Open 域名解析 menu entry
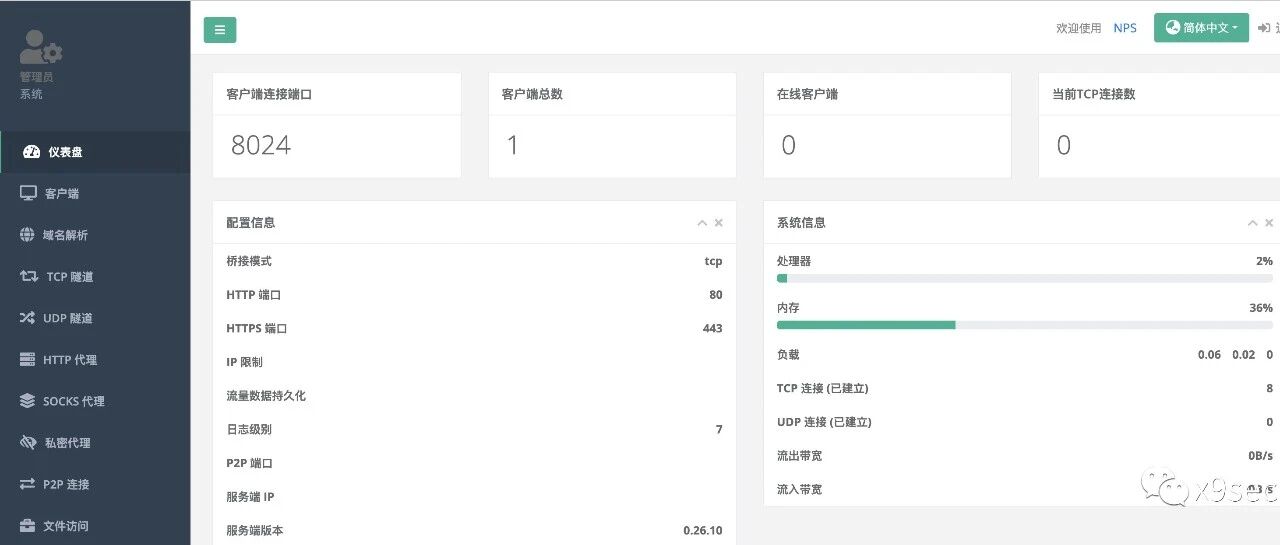This screenshot has height=545, width=1280. click(95, 235)
